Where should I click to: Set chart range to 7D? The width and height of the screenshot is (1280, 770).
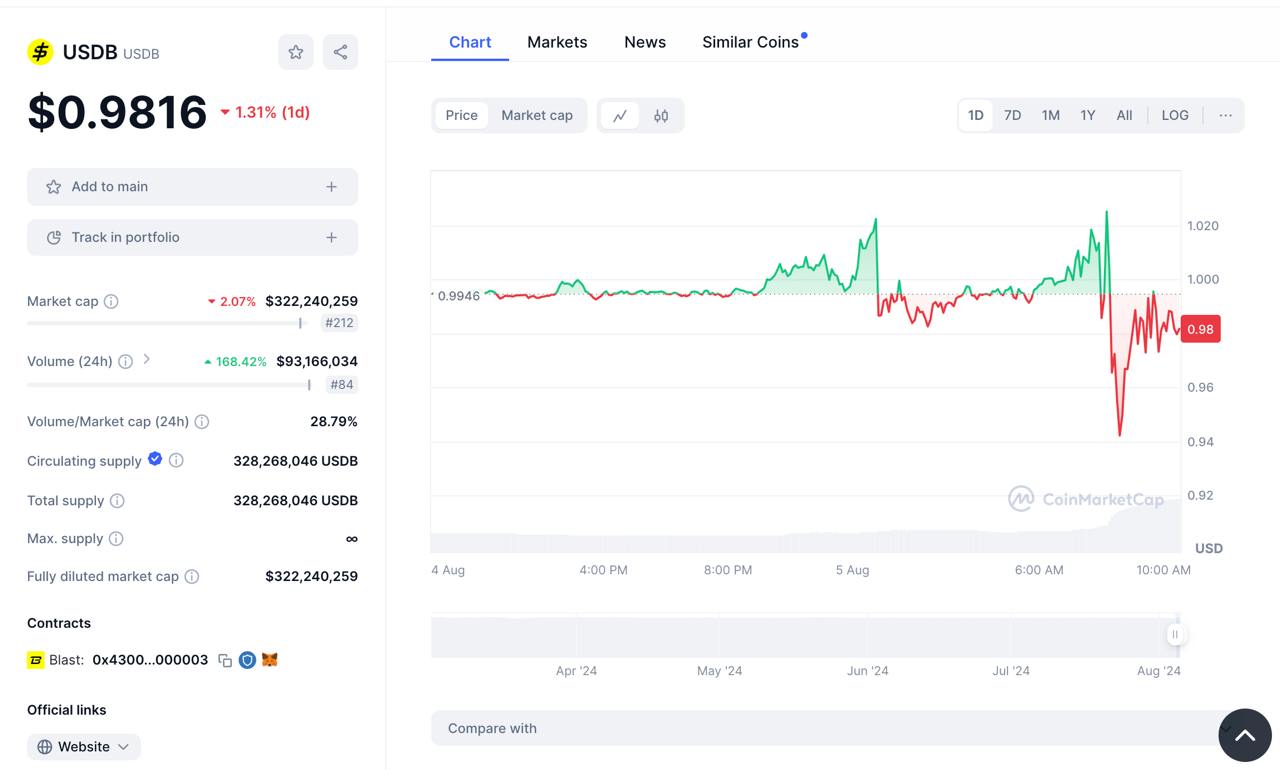1013,115
